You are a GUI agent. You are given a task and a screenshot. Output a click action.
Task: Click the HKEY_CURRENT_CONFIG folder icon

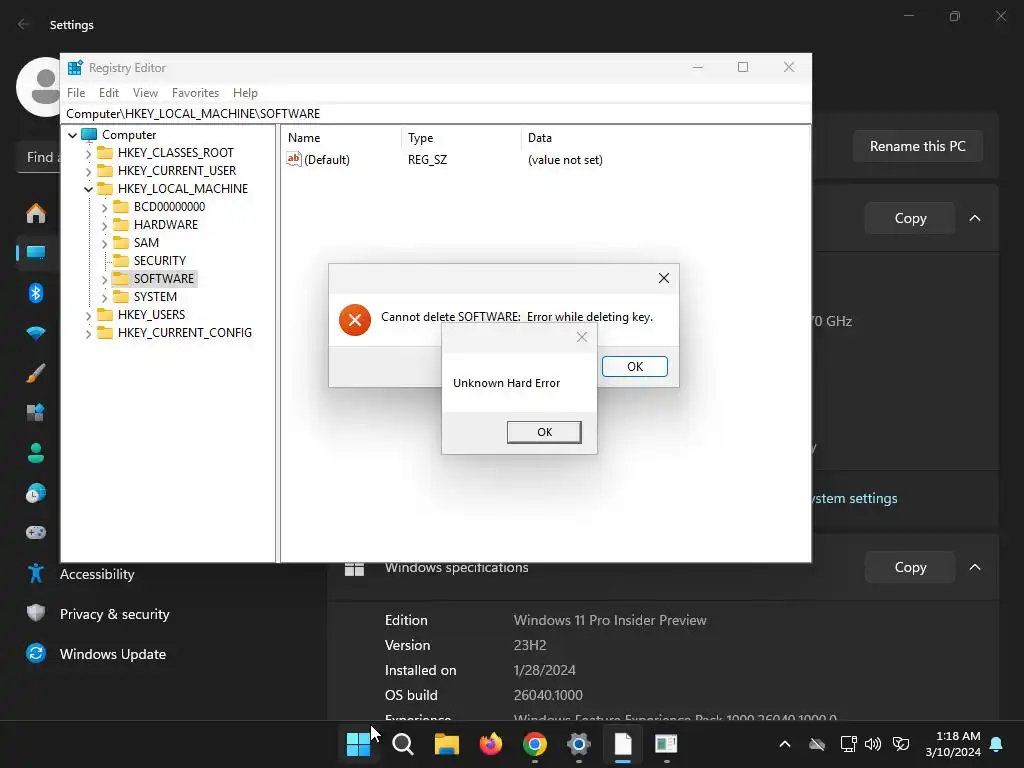(105, 332)
